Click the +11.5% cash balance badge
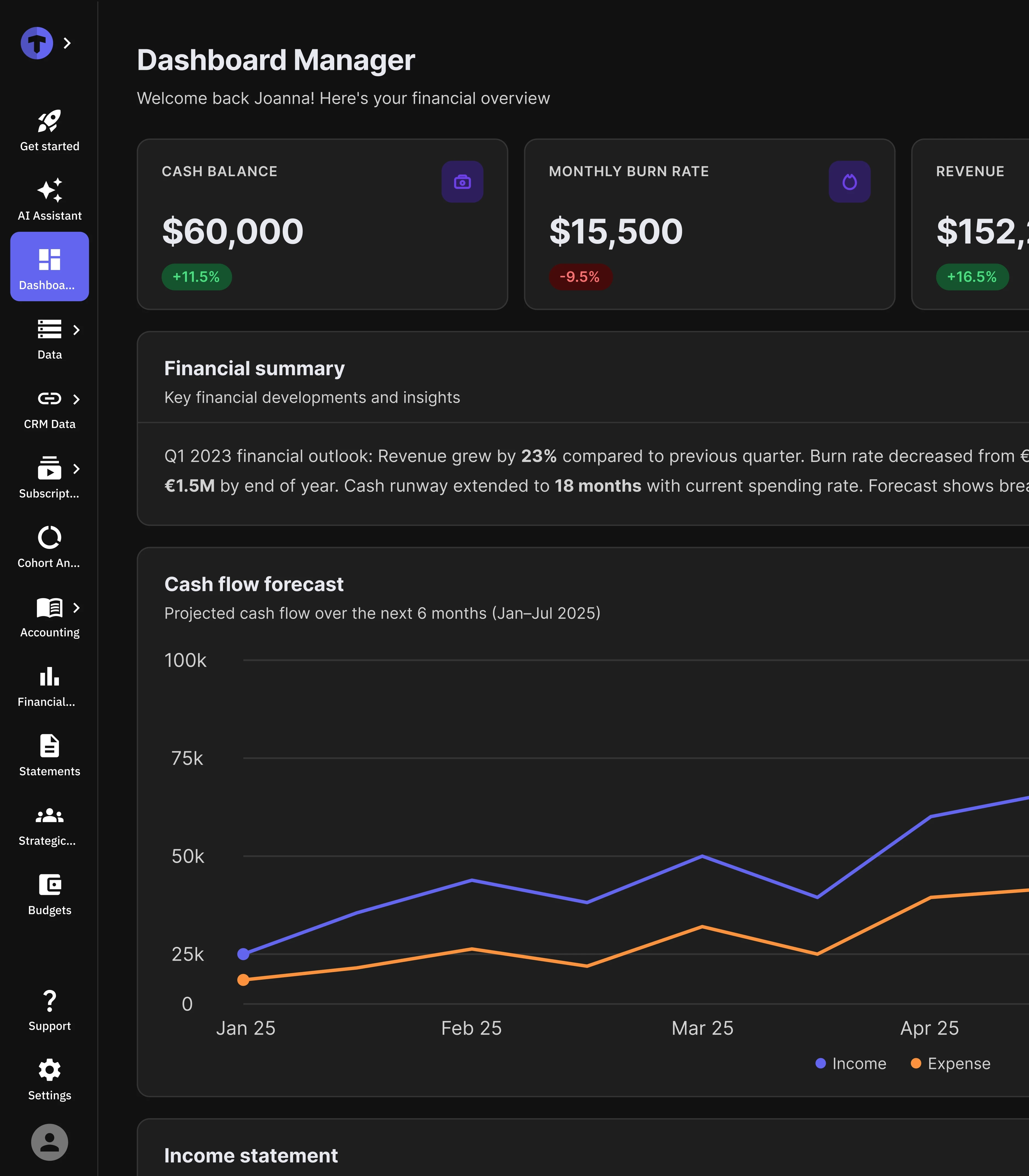The width and height of the screenshot is (1029, 1176). [x=196, y=277]
